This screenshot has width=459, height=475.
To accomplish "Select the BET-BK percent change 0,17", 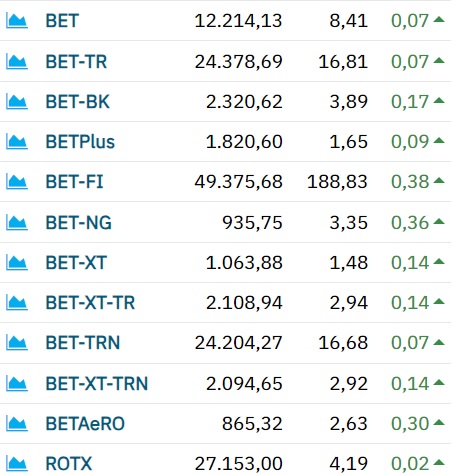I will [x=410, y=102].
